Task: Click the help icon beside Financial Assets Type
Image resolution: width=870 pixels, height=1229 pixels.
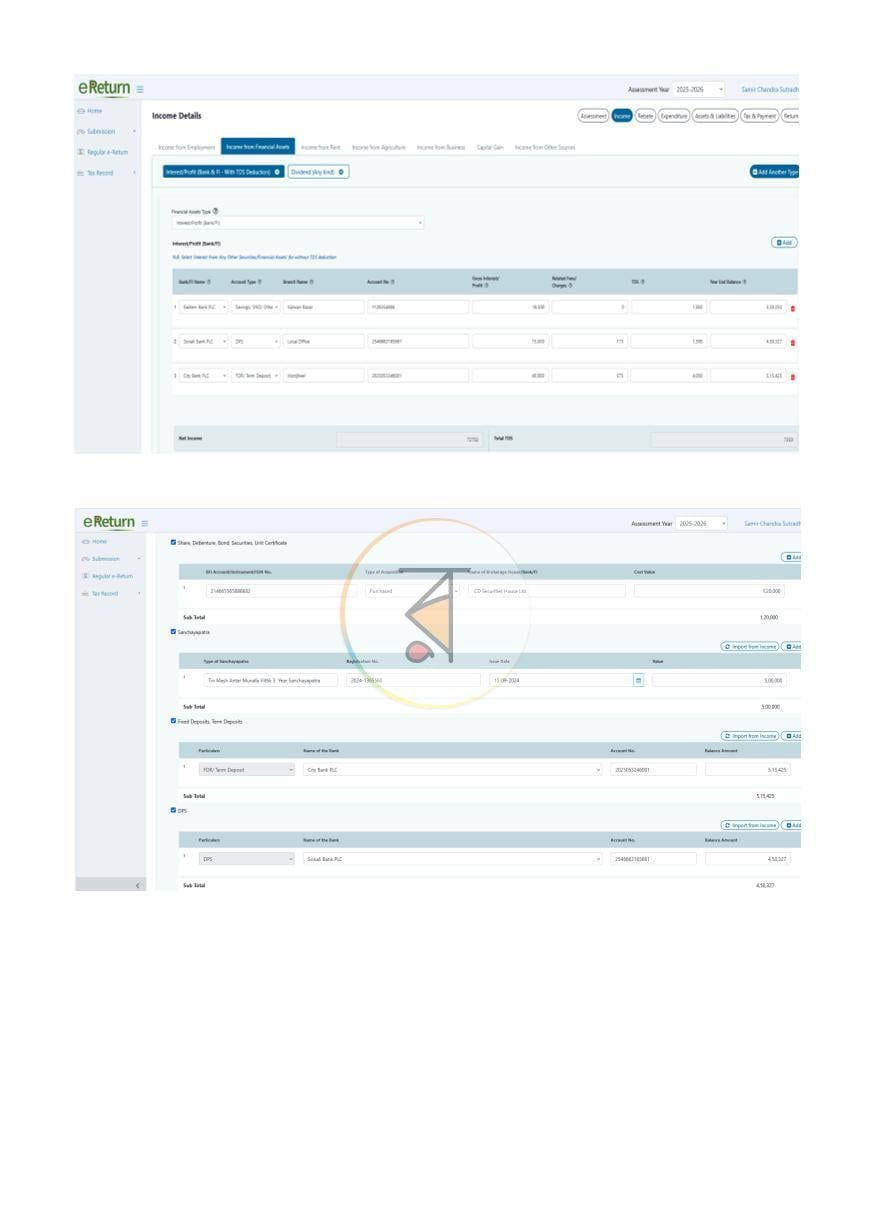Action: (216, 211)
